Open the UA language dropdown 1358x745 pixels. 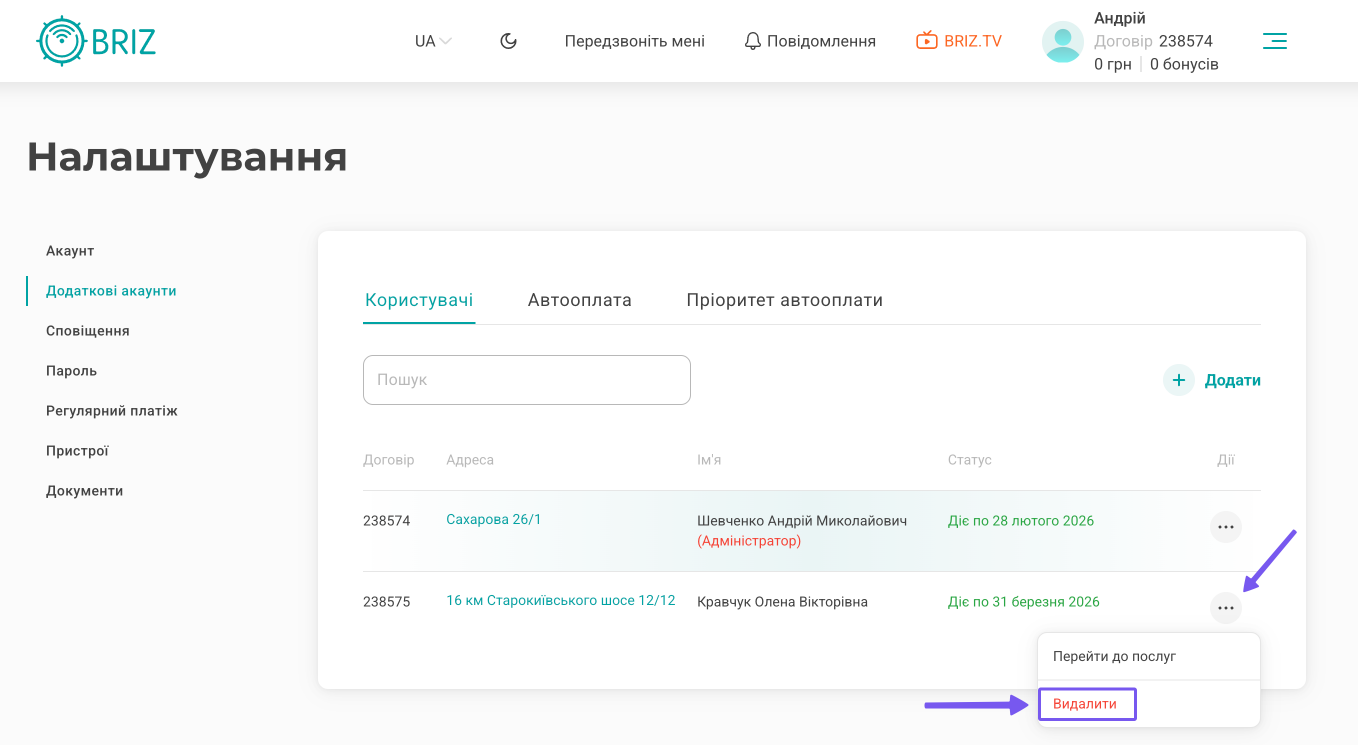433,41
